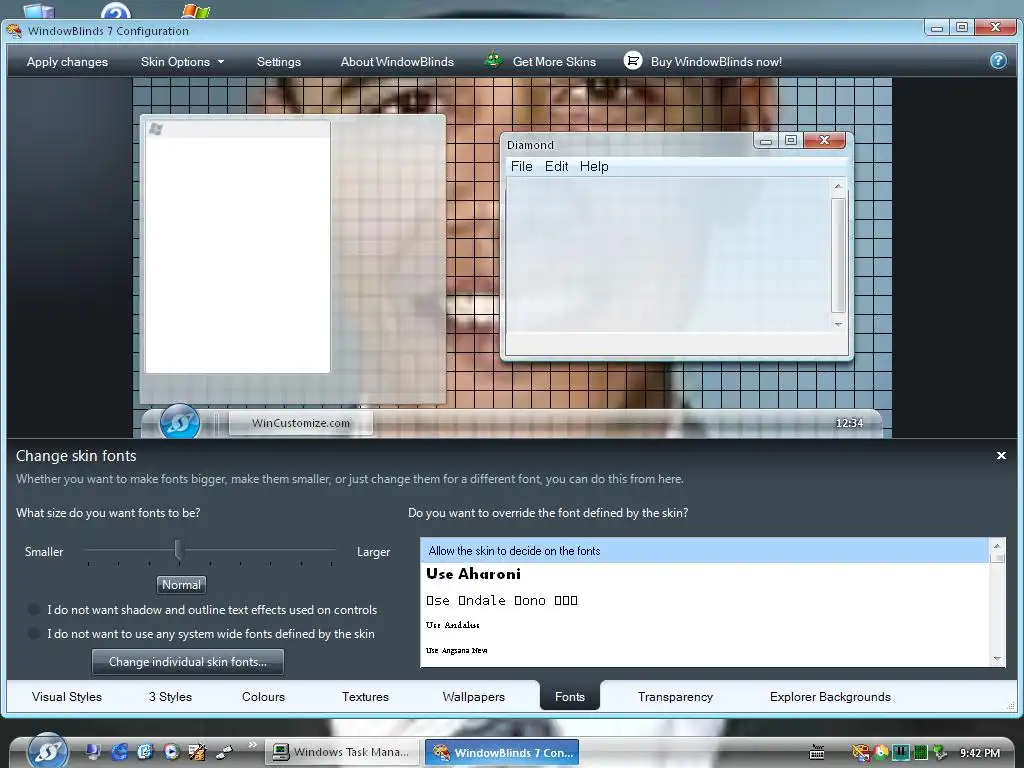
Task: Click the taskbar clock showing 9:42 PM
Action: click(980, 753)
